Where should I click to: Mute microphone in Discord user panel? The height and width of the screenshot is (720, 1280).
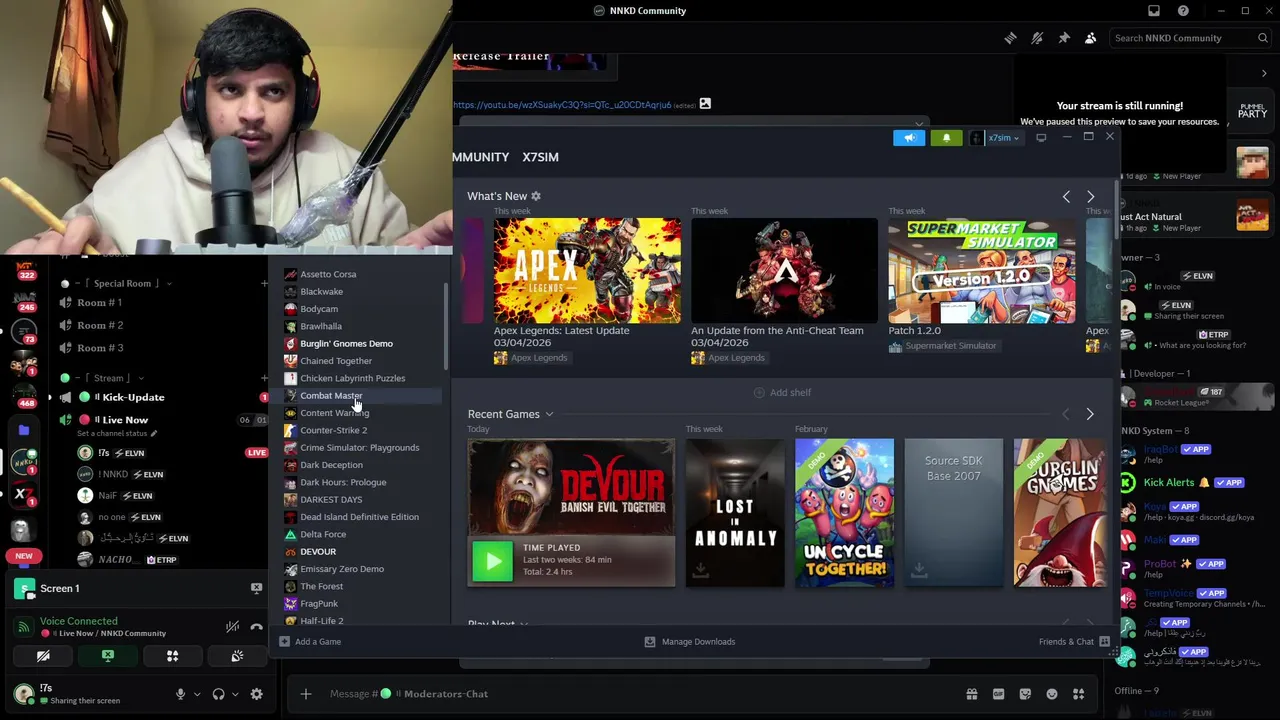click(181, 694)
